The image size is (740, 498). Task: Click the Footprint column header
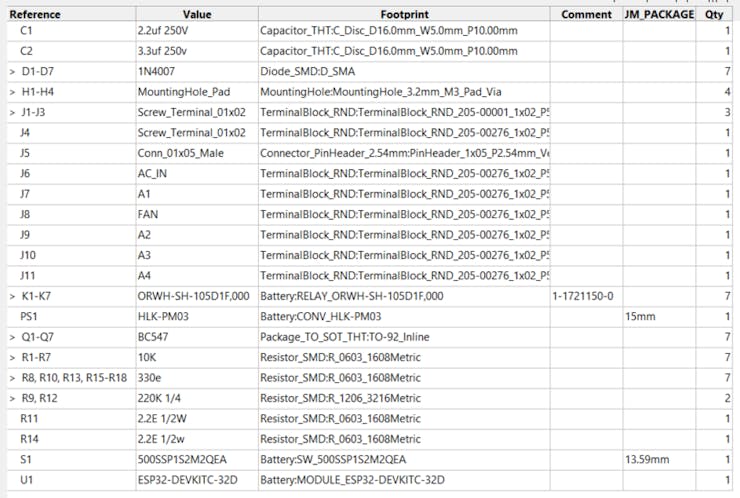click(x=404, y=15)
